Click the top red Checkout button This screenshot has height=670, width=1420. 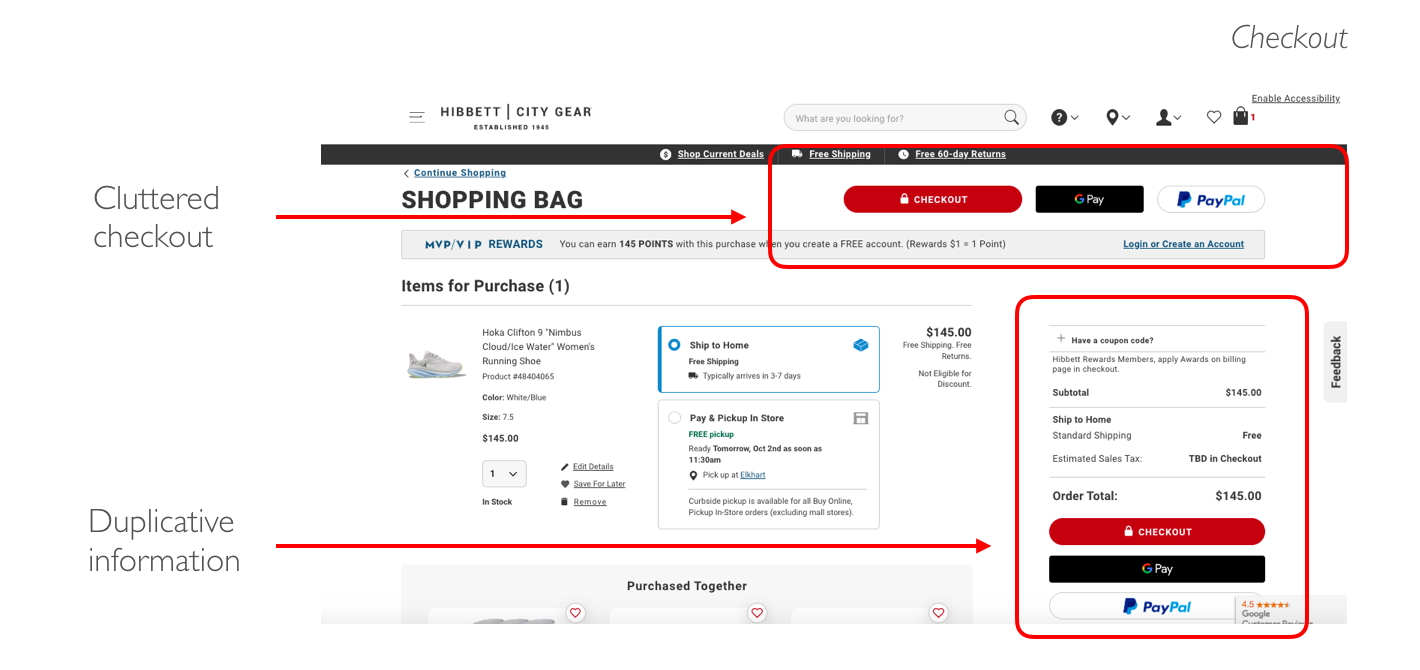(933, 199)
